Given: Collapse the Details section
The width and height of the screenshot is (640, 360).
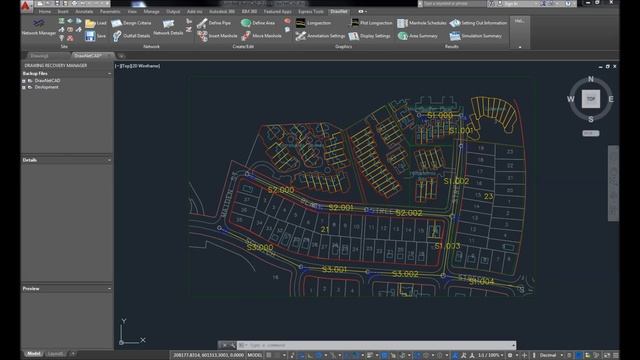Looking at the screenshot, I should pyautogui.click(x=109, y=160).
